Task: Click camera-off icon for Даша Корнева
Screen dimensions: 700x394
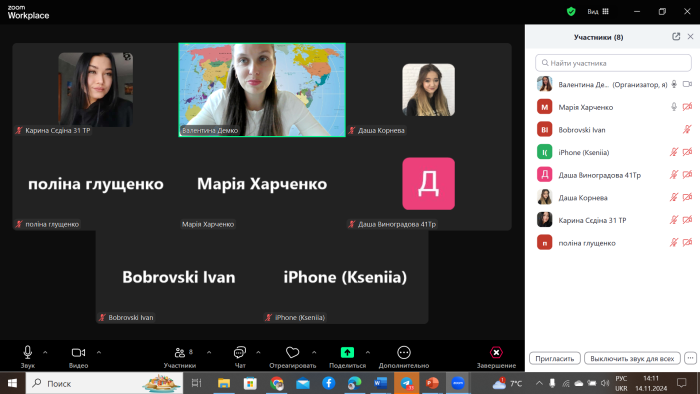Action: click(x=687, y=197)
